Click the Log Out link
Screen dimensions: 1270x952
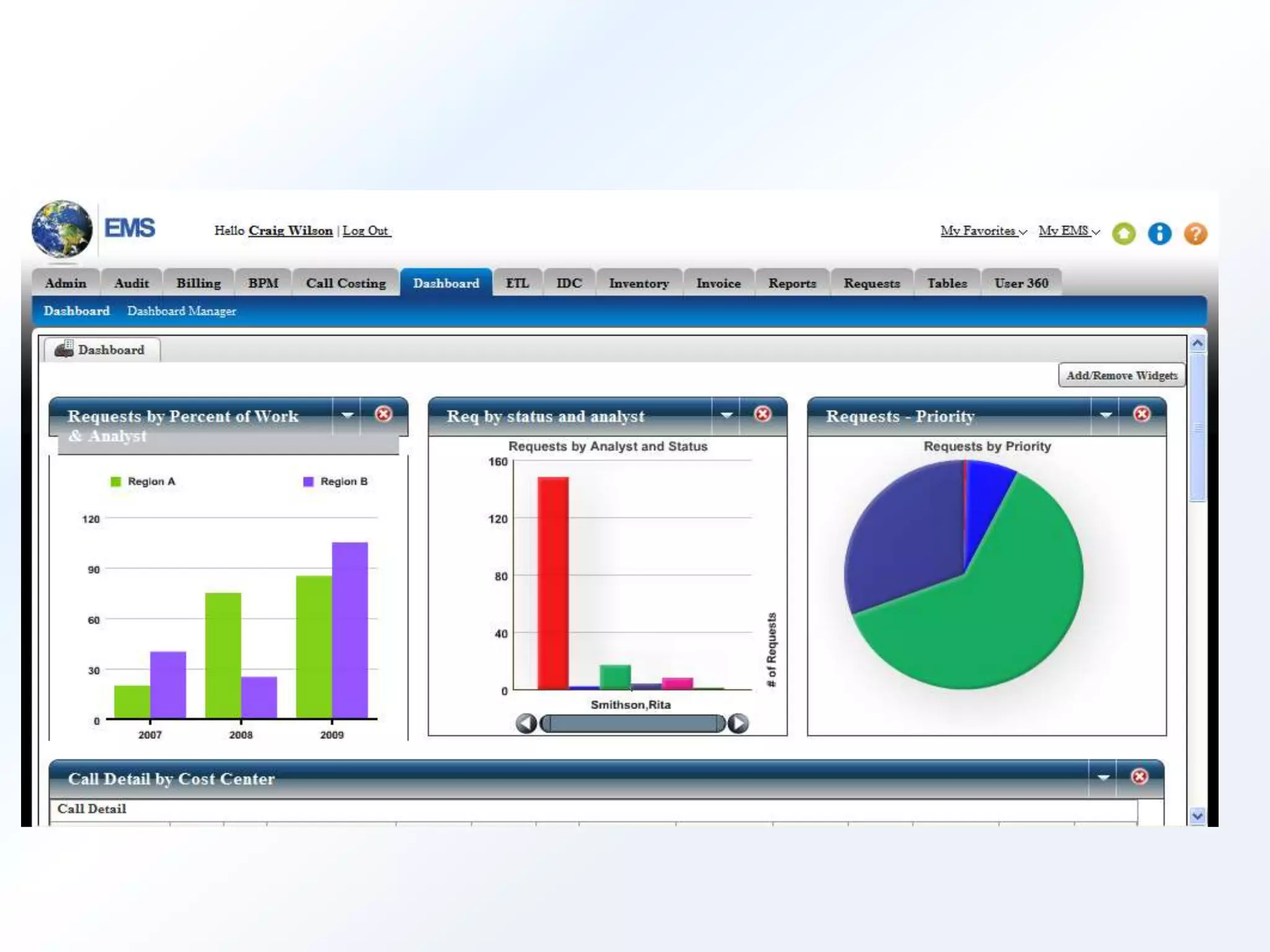pyautogui.click(x=365, y=231)
